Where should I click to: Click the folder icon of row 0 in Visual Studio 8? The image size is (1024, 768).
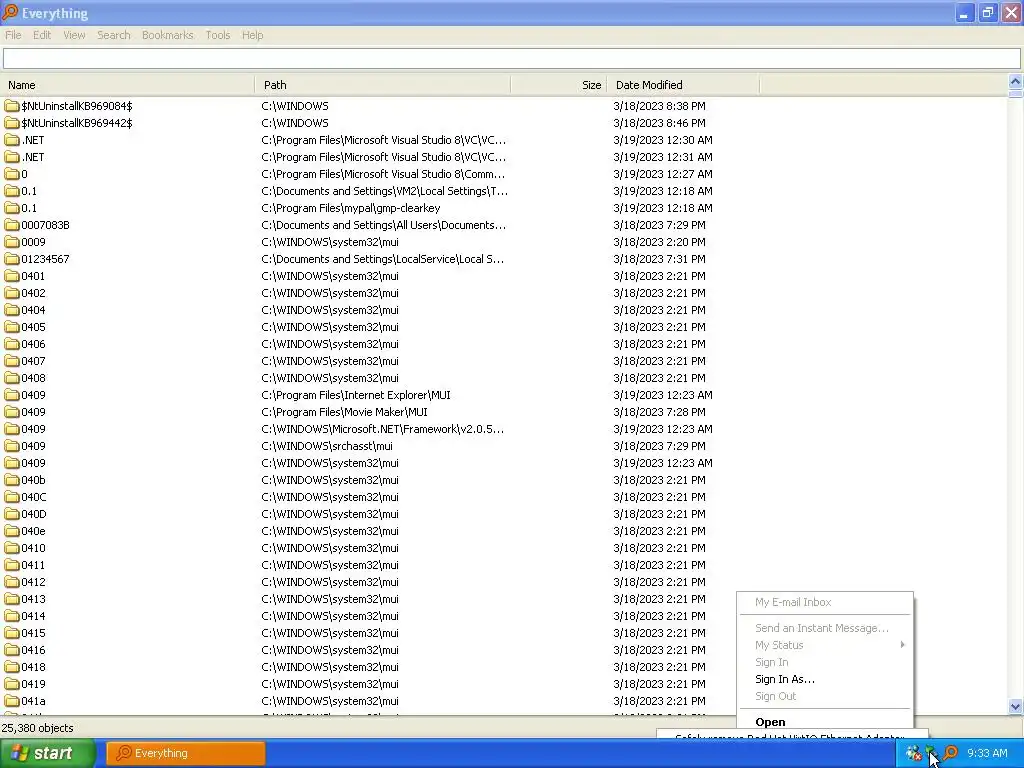point(12,174)
